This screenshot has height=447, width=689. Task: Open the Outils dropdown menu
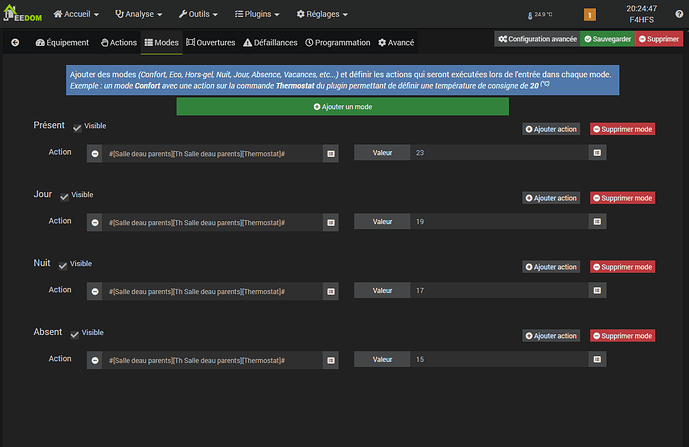[198, 14]
